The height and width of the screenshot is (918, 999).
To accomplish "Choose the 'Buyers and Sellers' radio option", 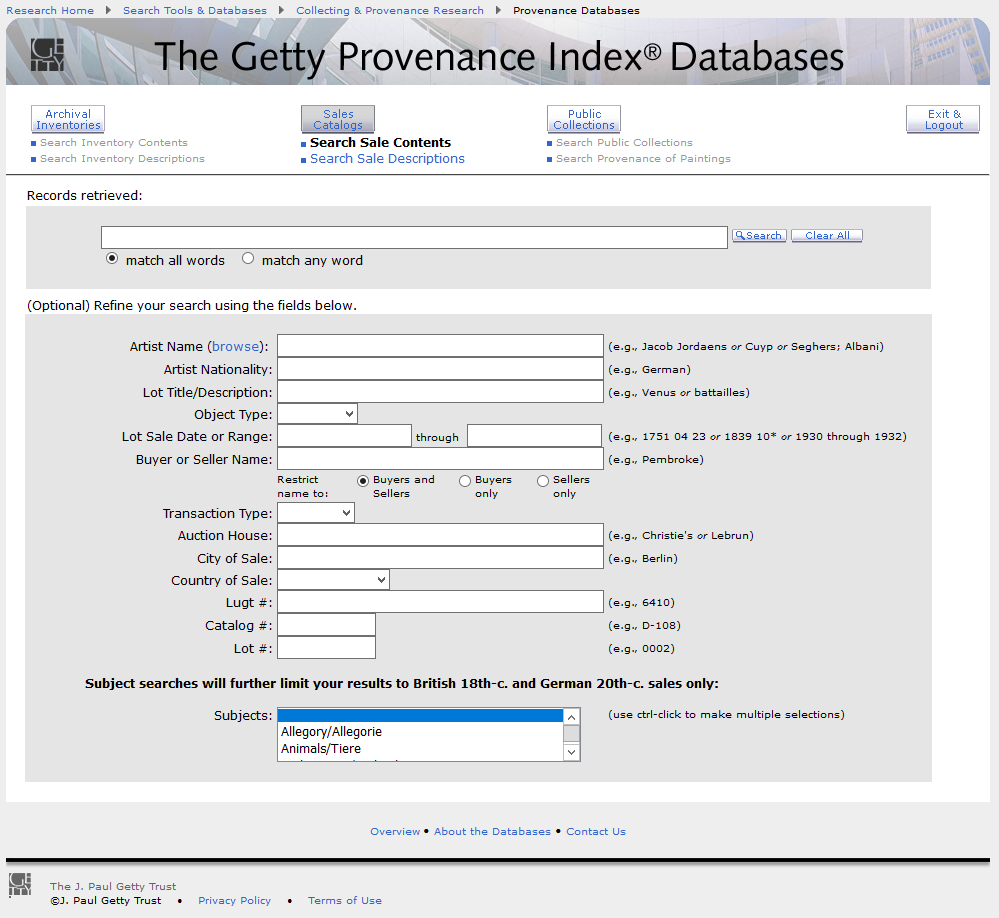I will pos(363,481).
